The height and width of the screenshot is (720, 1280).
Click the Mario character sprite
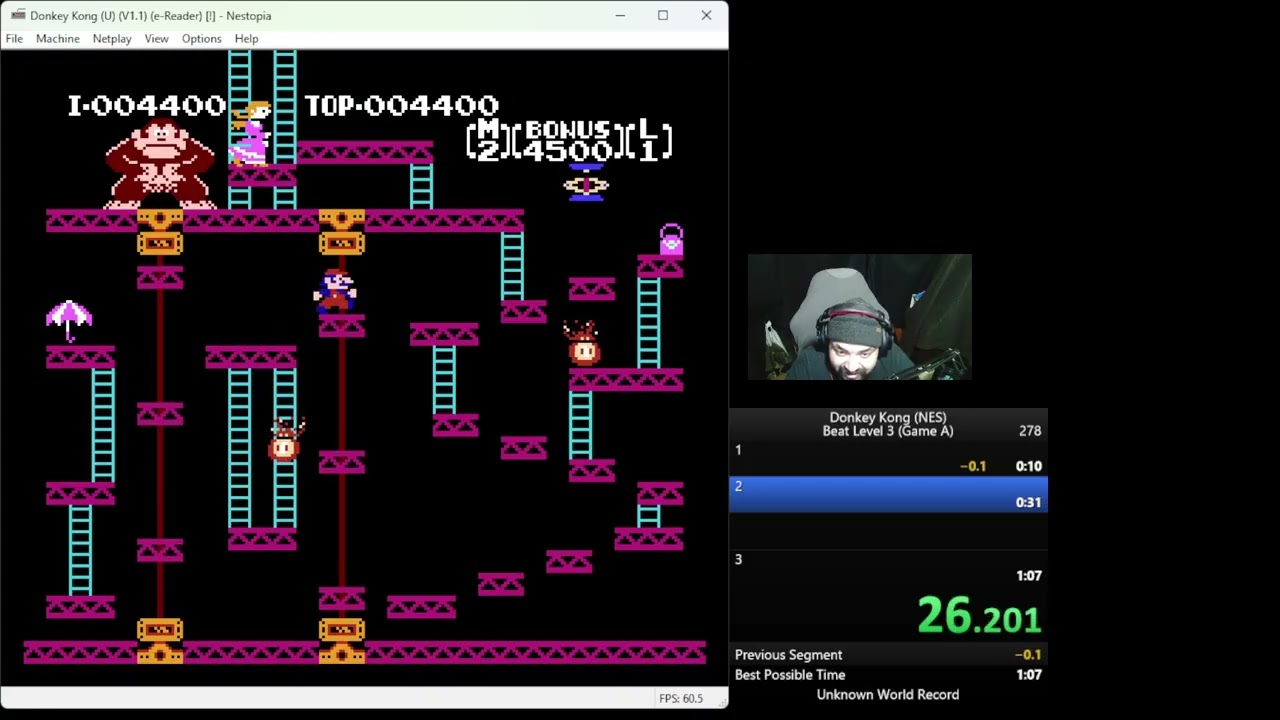pyautogui.click(x=335, y=291)
